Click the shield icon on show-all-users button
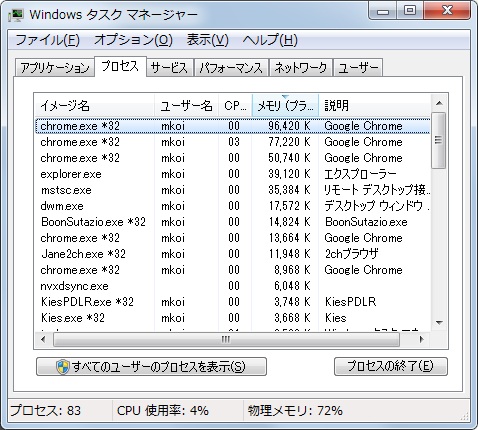 pos(63,367)
